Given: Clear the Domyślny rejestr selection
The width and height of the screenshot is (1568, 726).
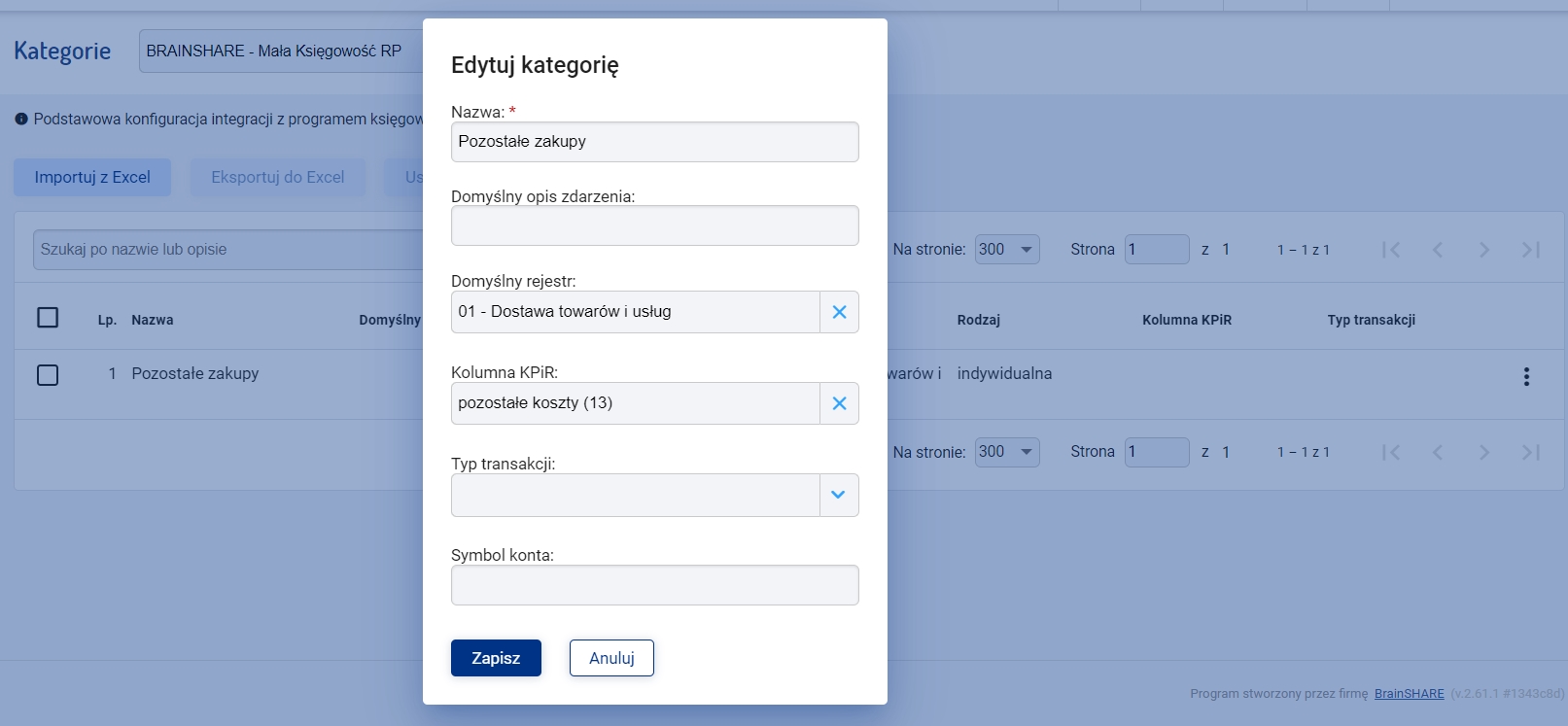Looking at the screenshot, I should tap(839, 312).
